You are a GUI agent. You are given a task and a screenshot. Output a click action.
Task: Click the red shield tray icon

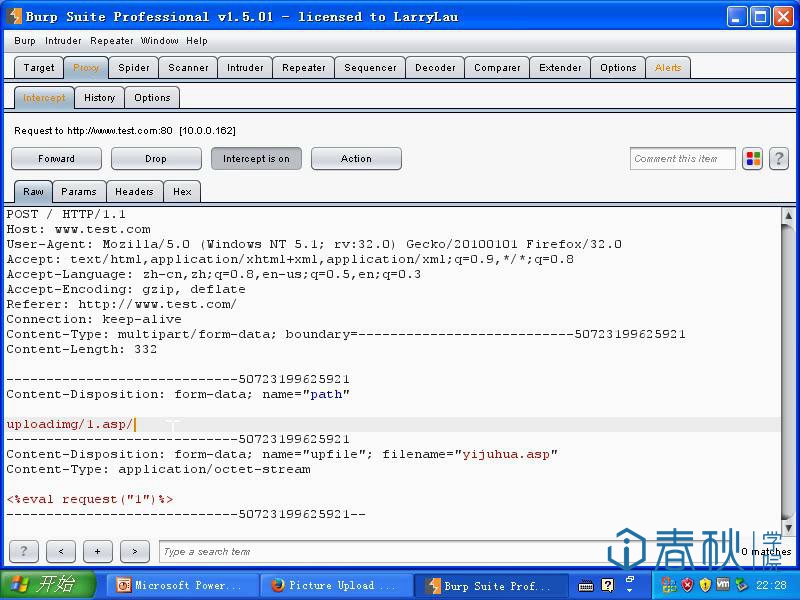(687, 585)
